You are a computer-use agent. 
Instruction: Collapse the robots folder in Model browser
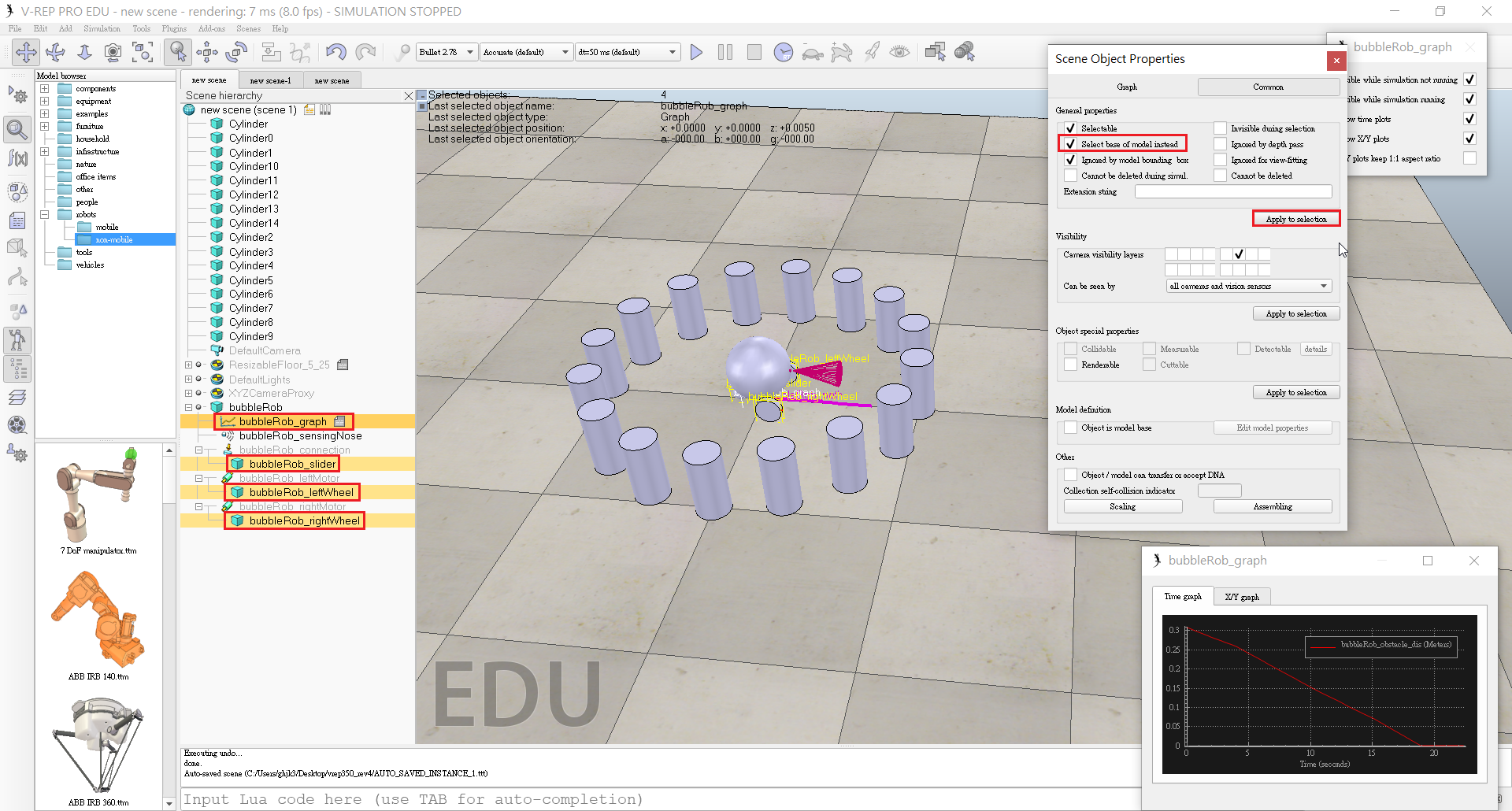click(x=45, y=215)
